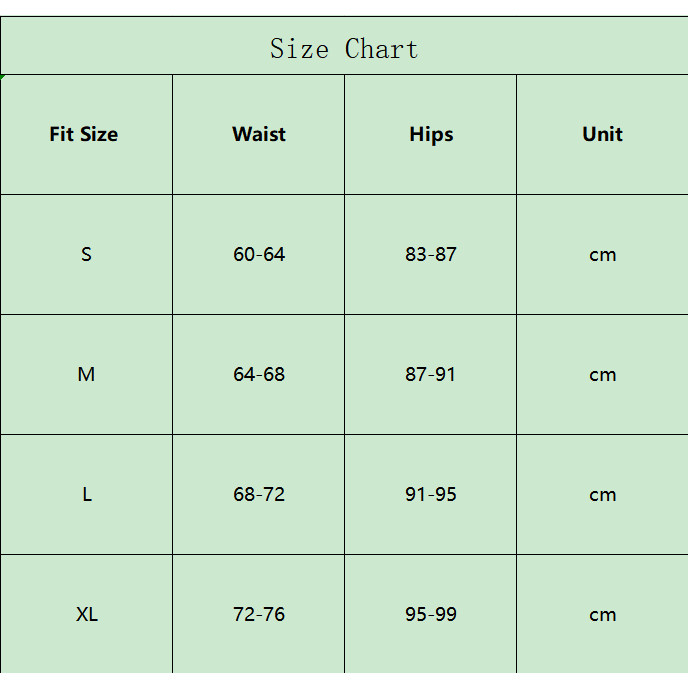Click the cm unit cell in S row
This screenshot has width=688, height=688.
point(602,254)
